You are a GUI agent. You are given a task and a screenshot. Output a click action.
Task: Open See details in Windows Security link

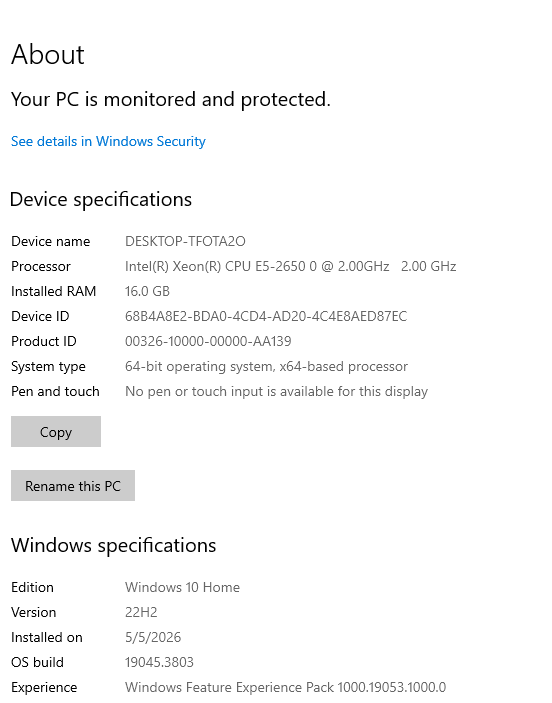pos(108,141)
